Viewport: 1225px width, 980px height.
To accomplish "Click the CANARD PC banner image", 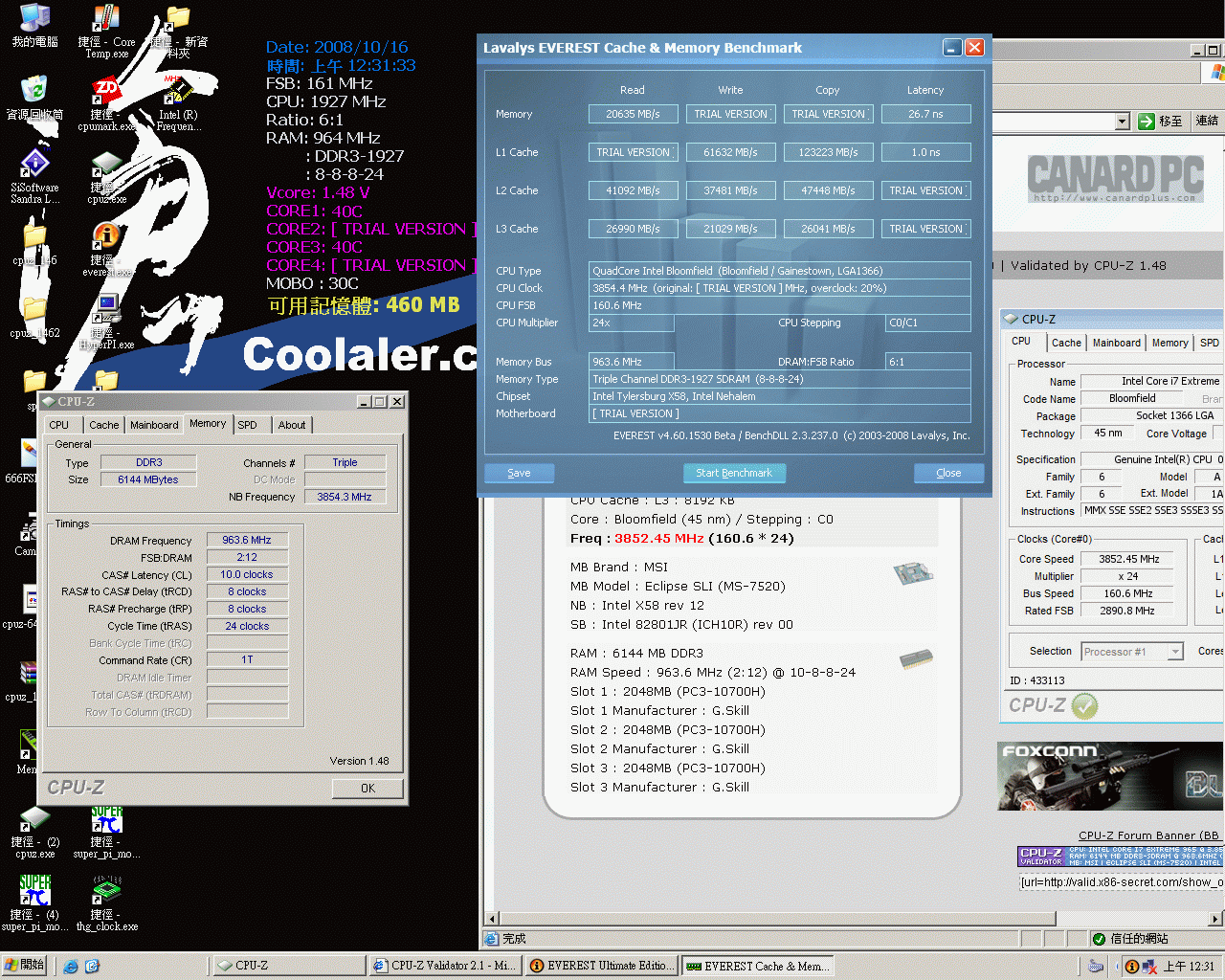I will (x=1115, y=179).
